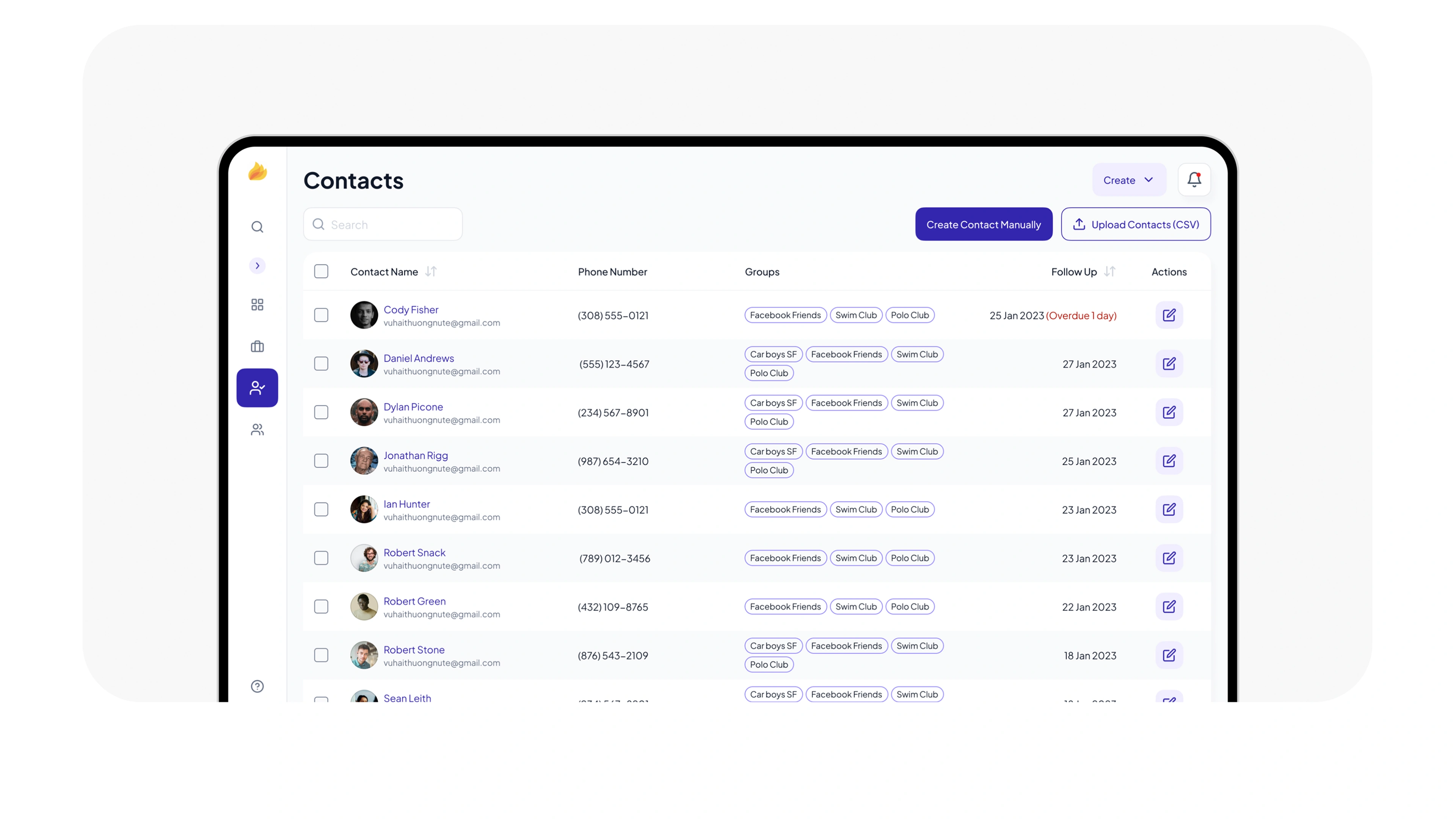Click the flame logo icon
Viewport: 1456px width, 821px height.
point(257,171)
